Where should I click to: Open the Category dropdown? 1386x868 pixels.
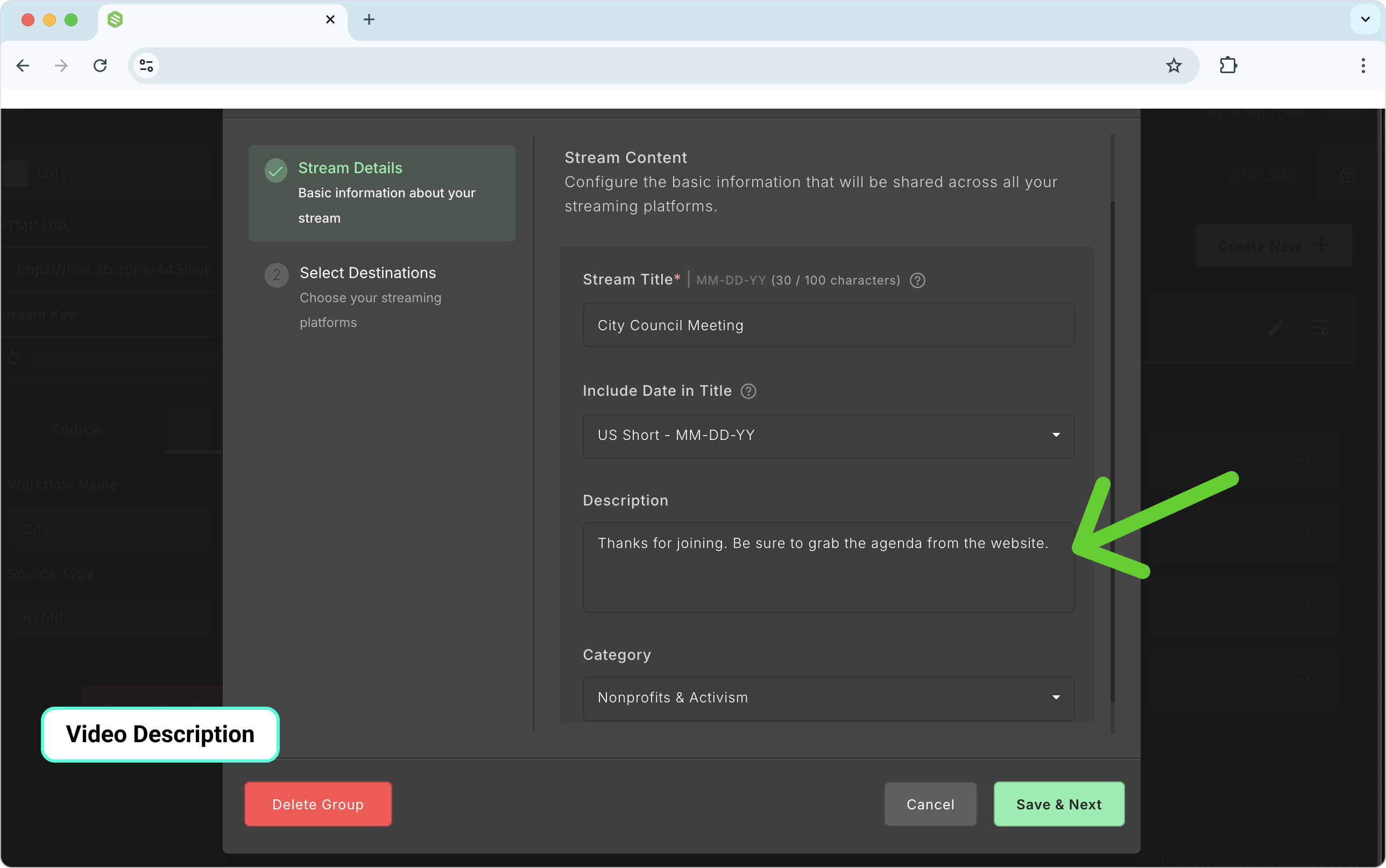pyautogui.click(x=828, y=698)
